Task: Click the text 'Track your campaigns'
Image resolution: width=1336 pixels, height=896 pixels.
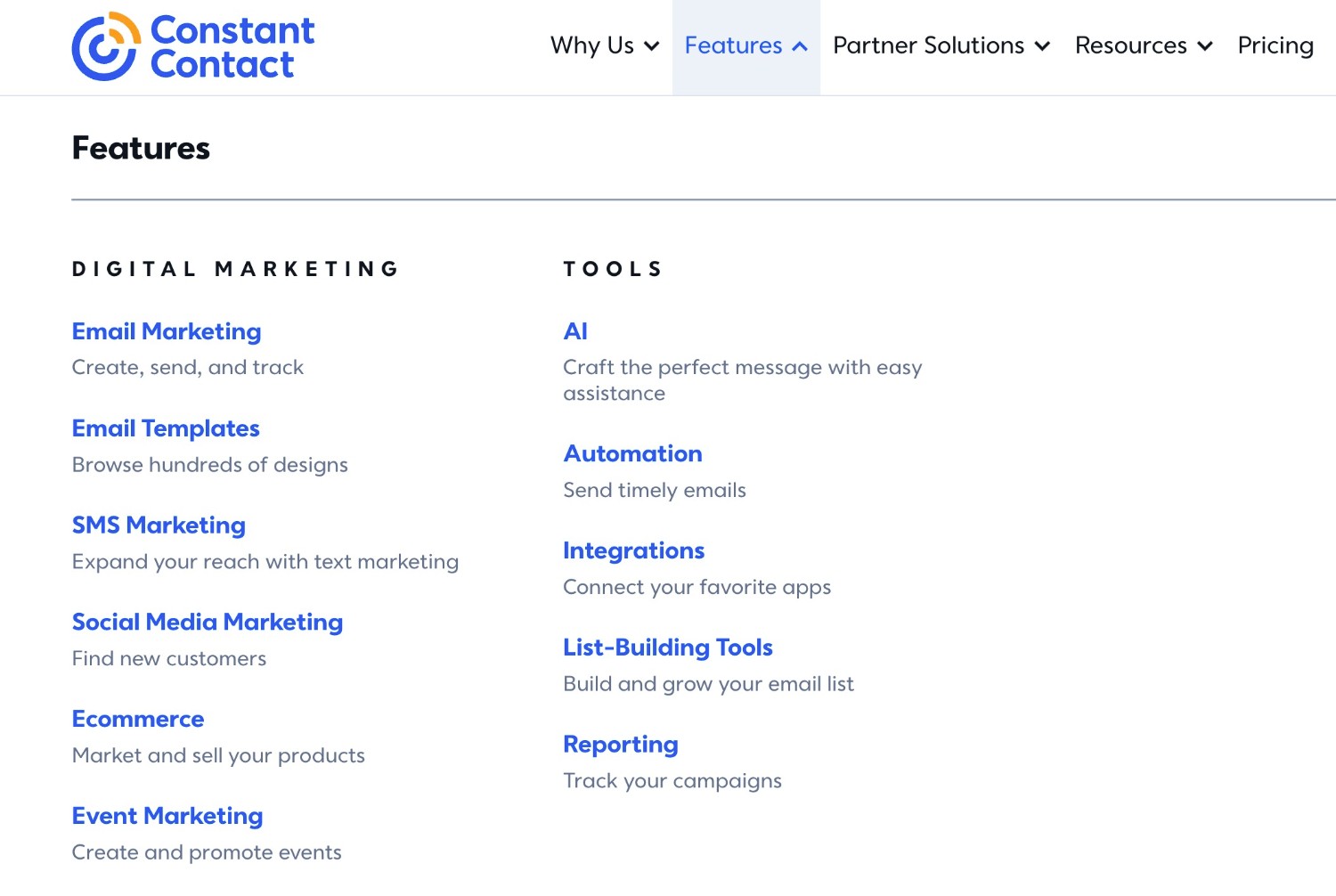Action: tap(672, 781)
